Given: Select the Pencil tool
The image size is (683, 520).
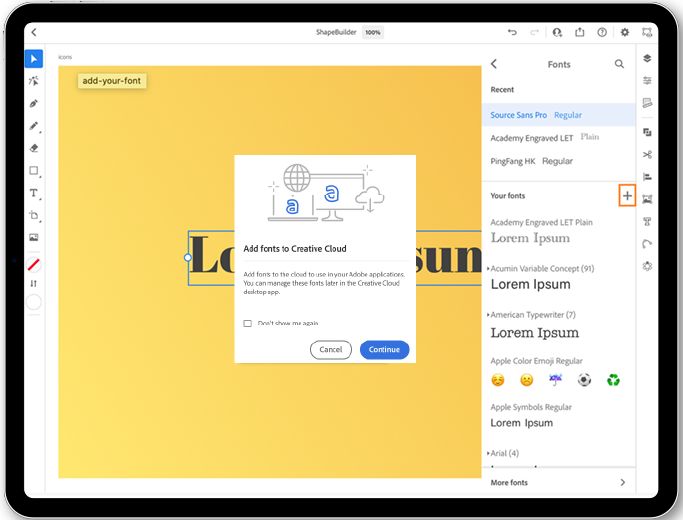Looking at the screenshot, I should pos(34,126).
